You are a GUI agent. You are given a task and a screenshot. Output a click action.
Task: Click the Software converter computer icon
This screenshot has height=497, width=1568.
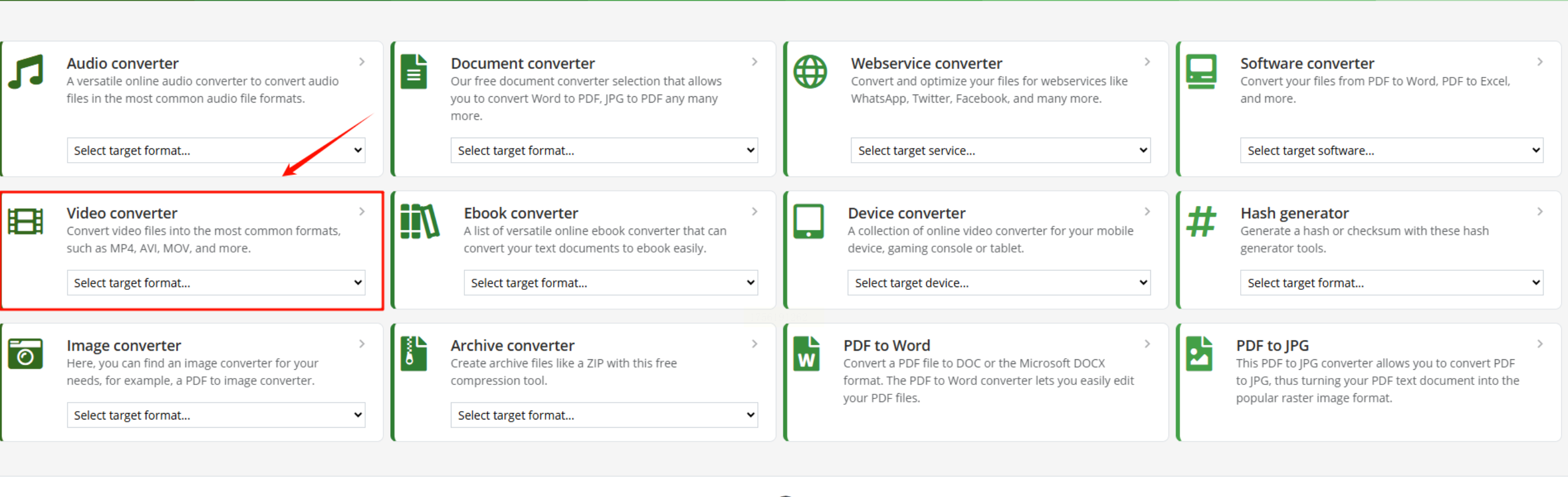click(1201, 71)
